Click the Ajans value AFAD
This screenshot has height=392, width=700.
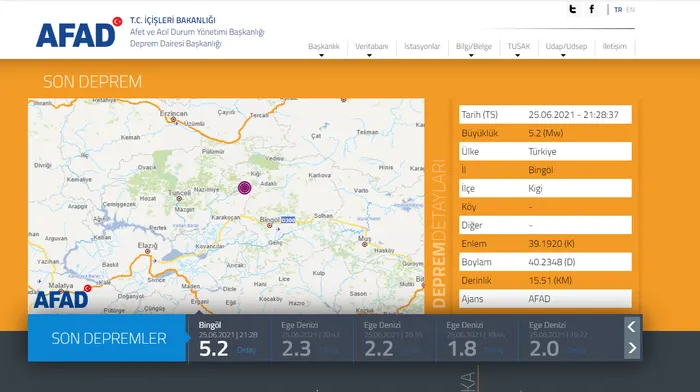click(539, 299)
